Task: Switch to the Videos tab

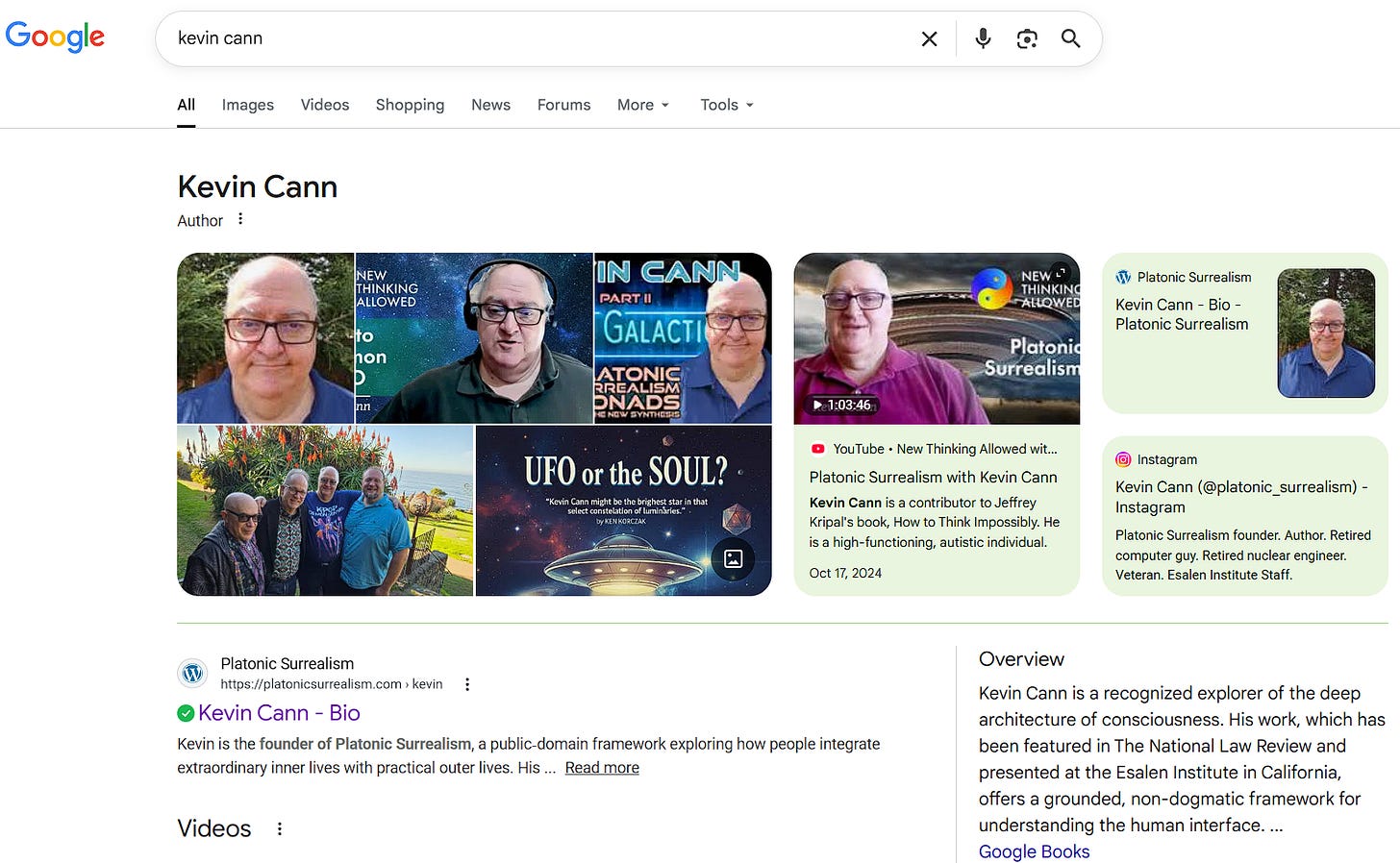Action: click(325, 105)
